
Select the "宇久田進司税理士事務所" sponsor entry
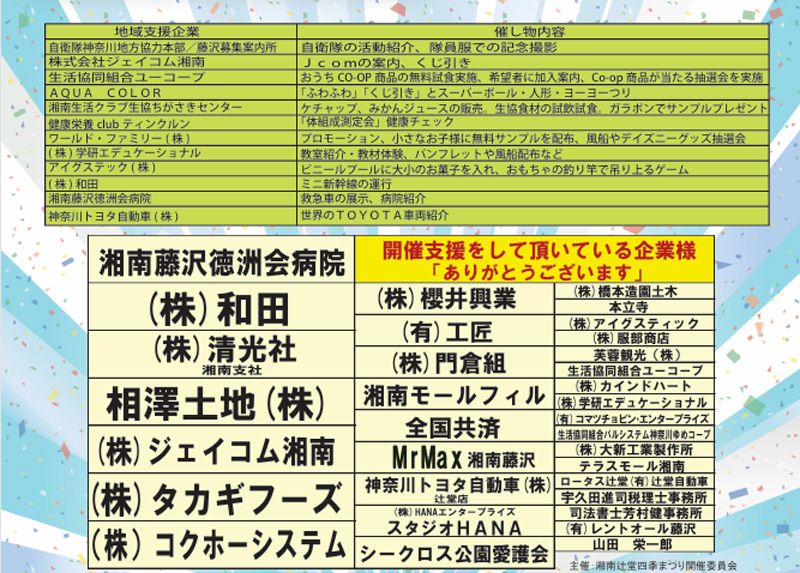pos(634,497)
